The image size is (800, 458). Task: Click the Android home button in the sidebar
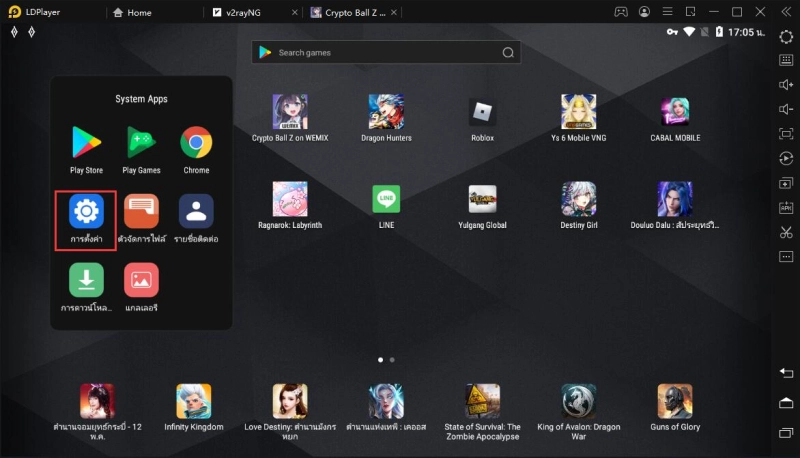[786, 403]
